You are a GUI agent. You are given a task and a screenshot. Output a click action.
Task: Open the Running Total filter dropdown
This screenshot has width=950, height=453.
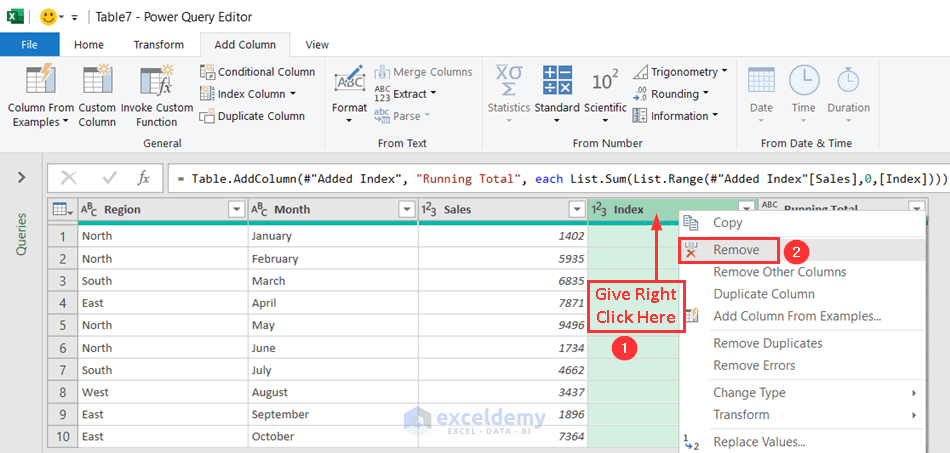pos(917,207)
